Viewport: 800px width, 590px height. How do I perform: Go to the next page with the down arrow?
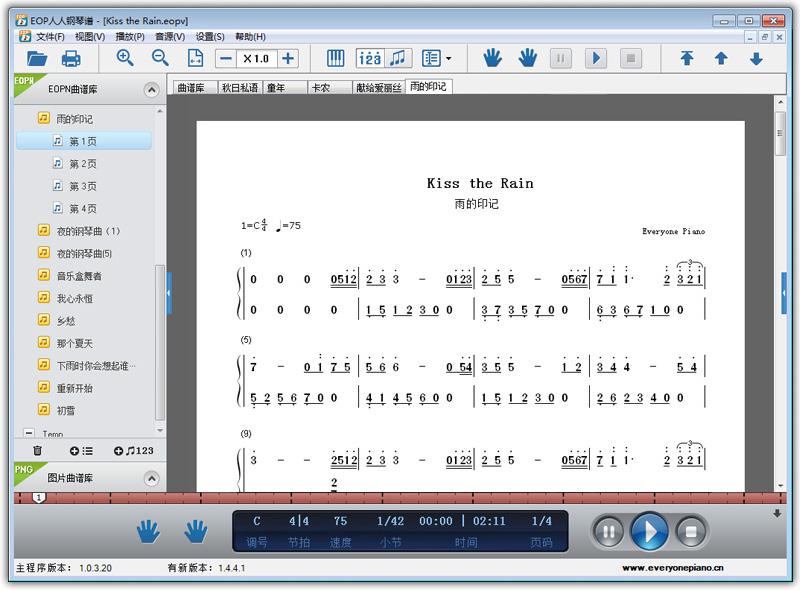pos(756,59)
